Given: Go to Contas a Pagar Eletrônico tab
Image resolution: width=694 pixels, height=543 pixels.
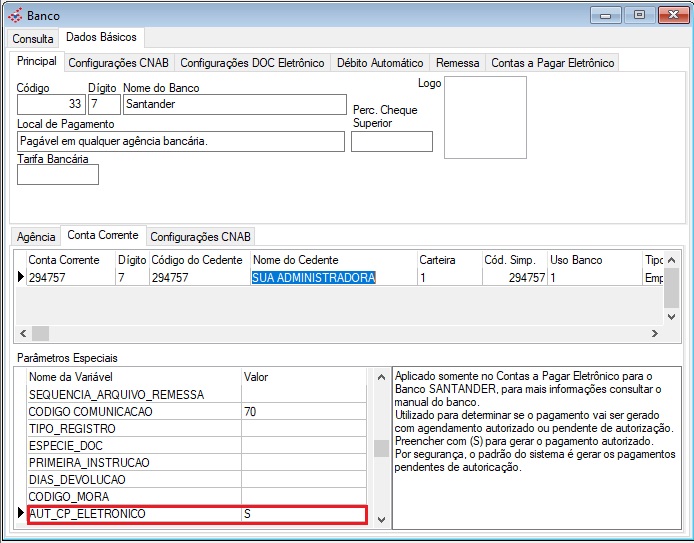Looking at the screenshot, I should 552,62.
